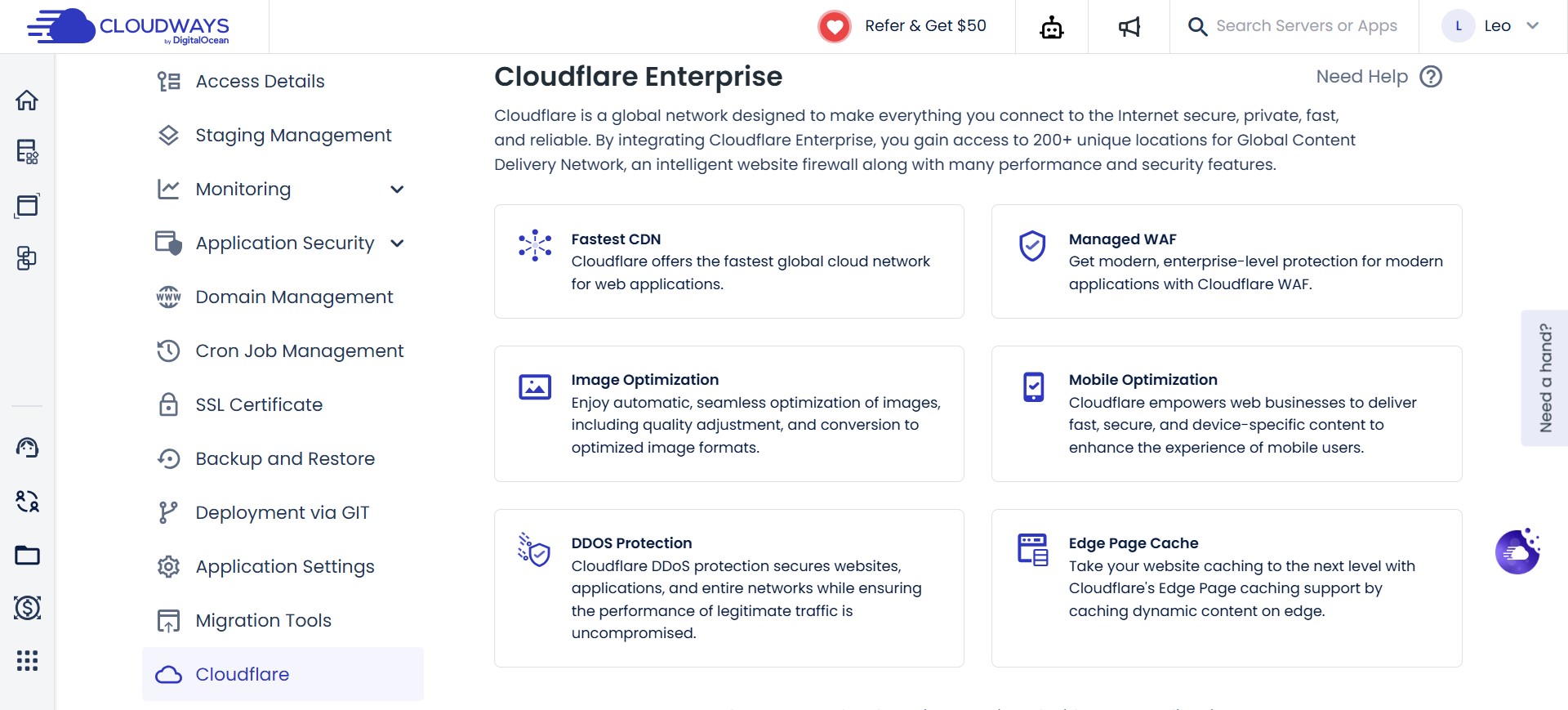1568x710 pixels.
Task: Open the Cloudways logo home link
Action: tap(128, 27)
